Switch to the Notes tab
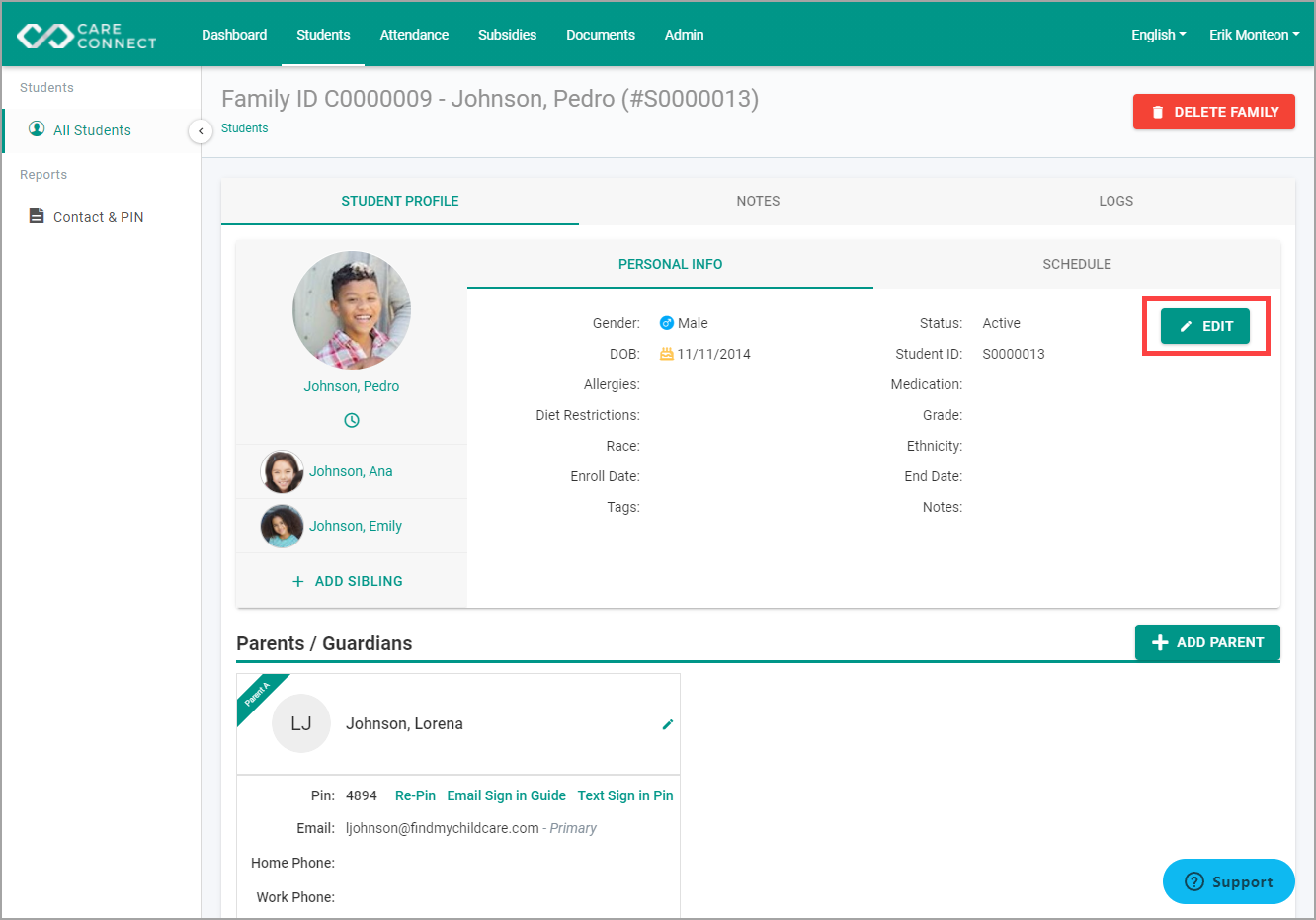Screen dimensions: 1316x920 758,201
